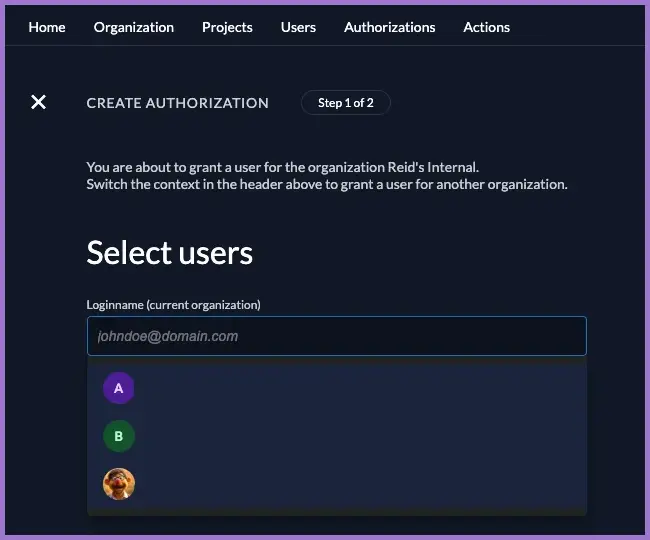The image size is (650, 540).
Task: Navigate to the Authorizations tab
Action: (389, 27)
